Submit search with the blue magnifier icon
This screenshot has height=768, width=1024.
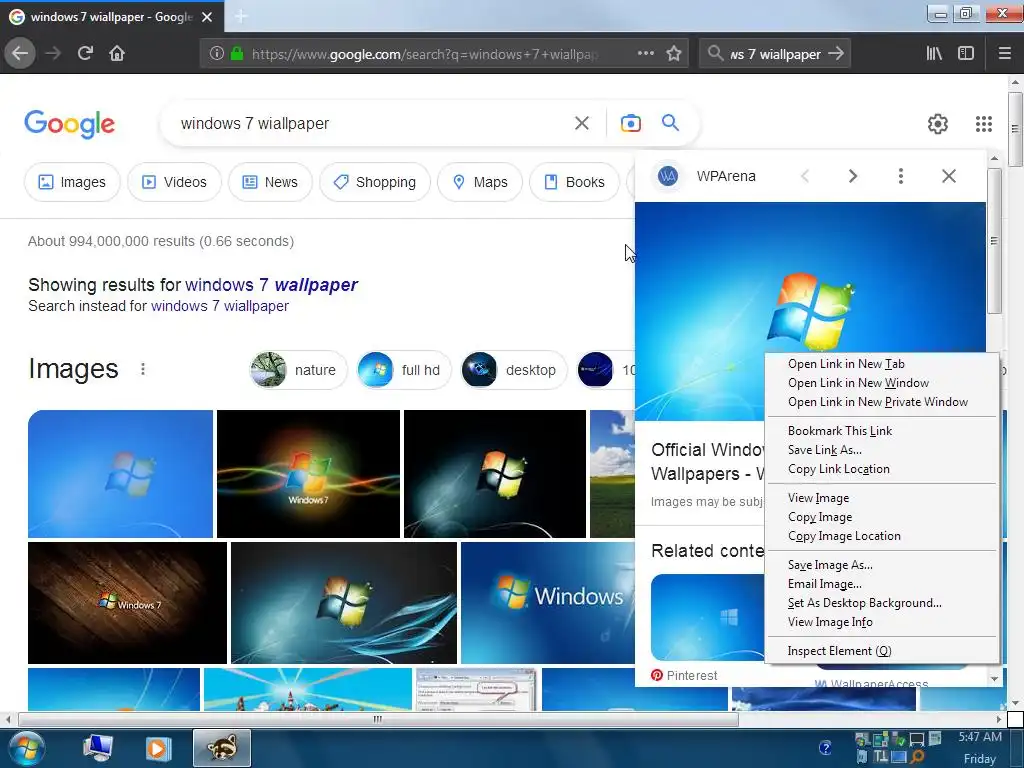click(670, 122)
